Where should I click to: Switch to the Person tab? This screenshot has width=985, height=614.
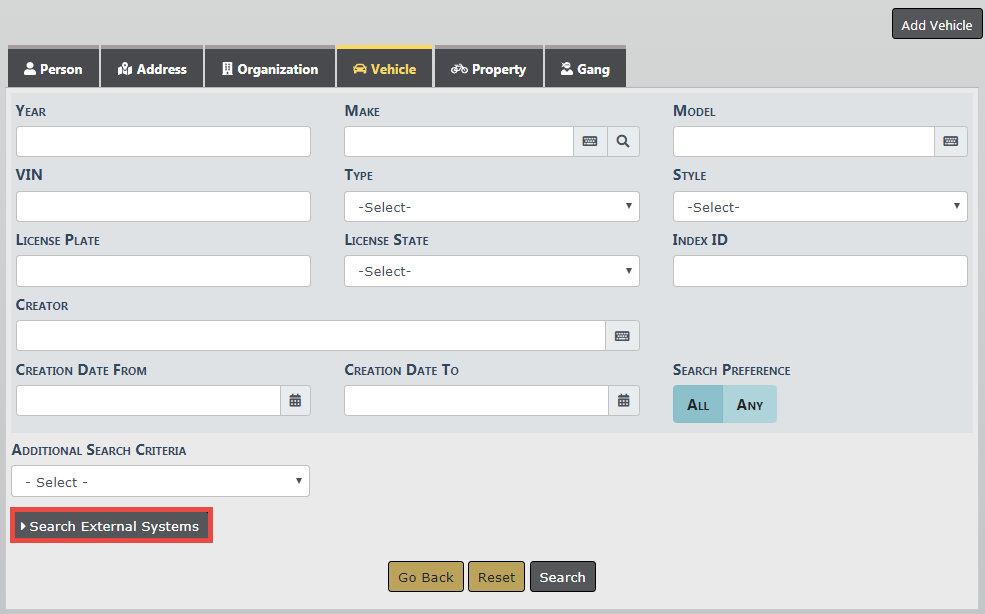click(x=54, y=69)
